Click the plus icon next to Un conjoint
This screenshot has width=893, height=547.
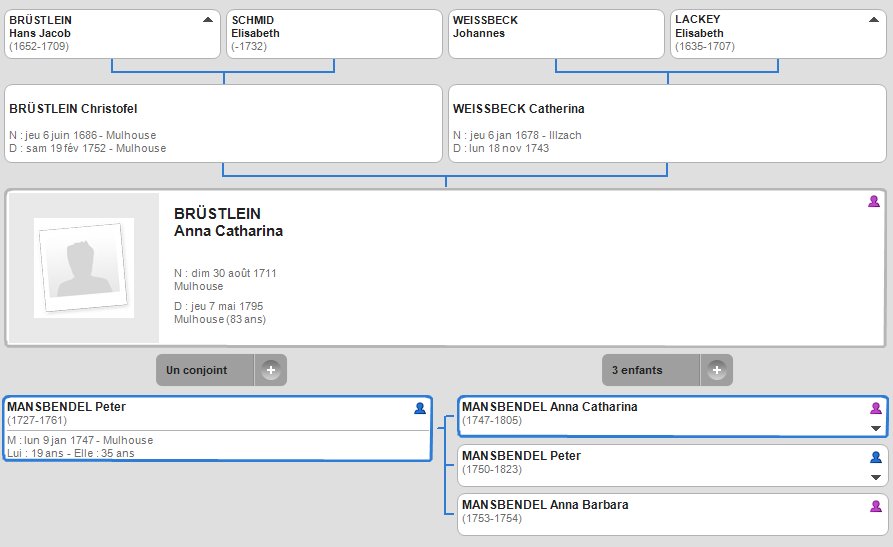tap(271, 370)
